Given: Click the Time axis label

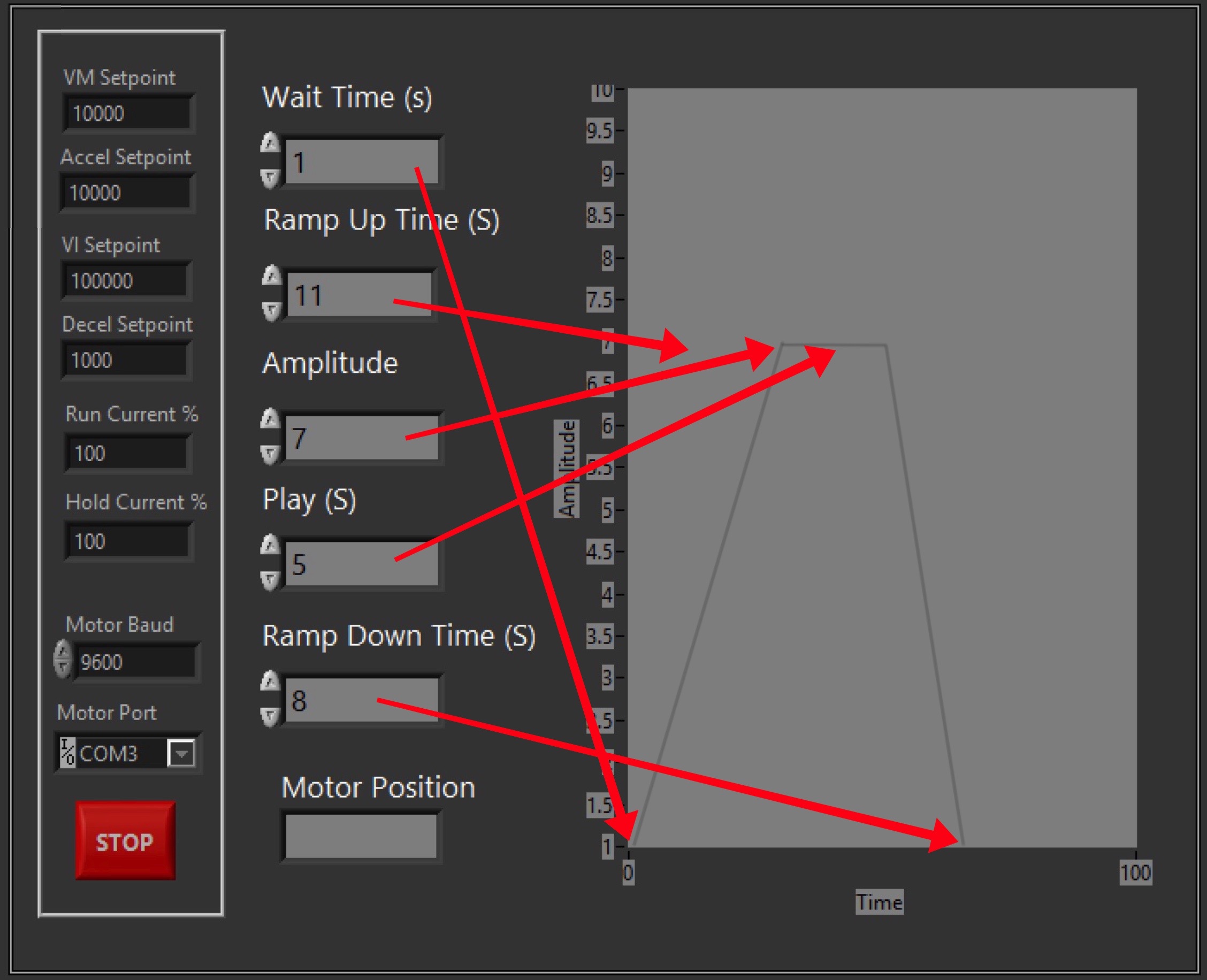Looking at the screenshot, I should click(879, 901).
